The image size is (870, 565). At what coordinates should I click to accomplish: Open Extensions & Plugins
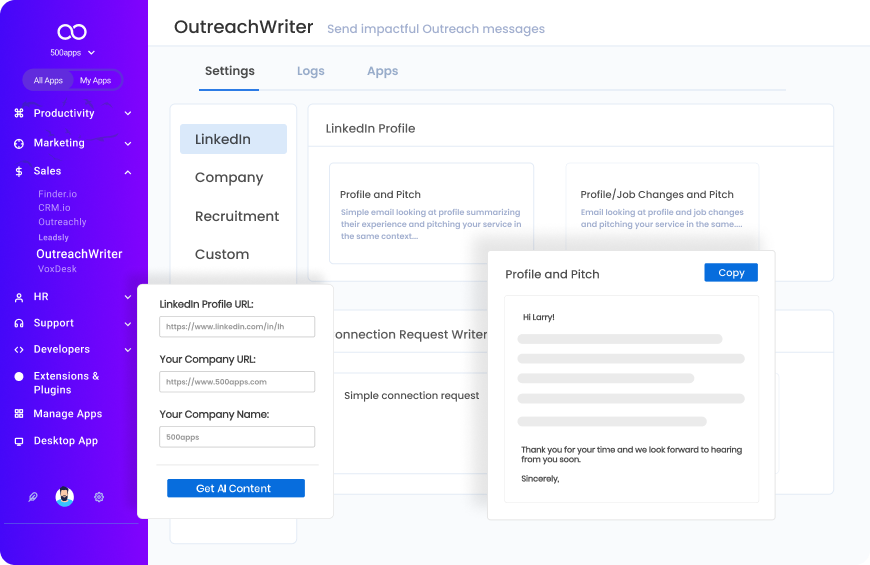click(67, 382)
